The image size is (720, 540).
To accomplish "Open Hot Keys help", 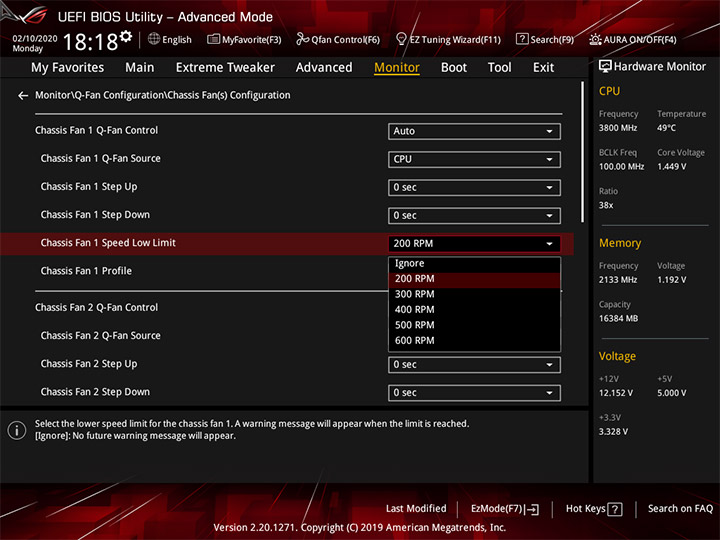I will (594, 509).
